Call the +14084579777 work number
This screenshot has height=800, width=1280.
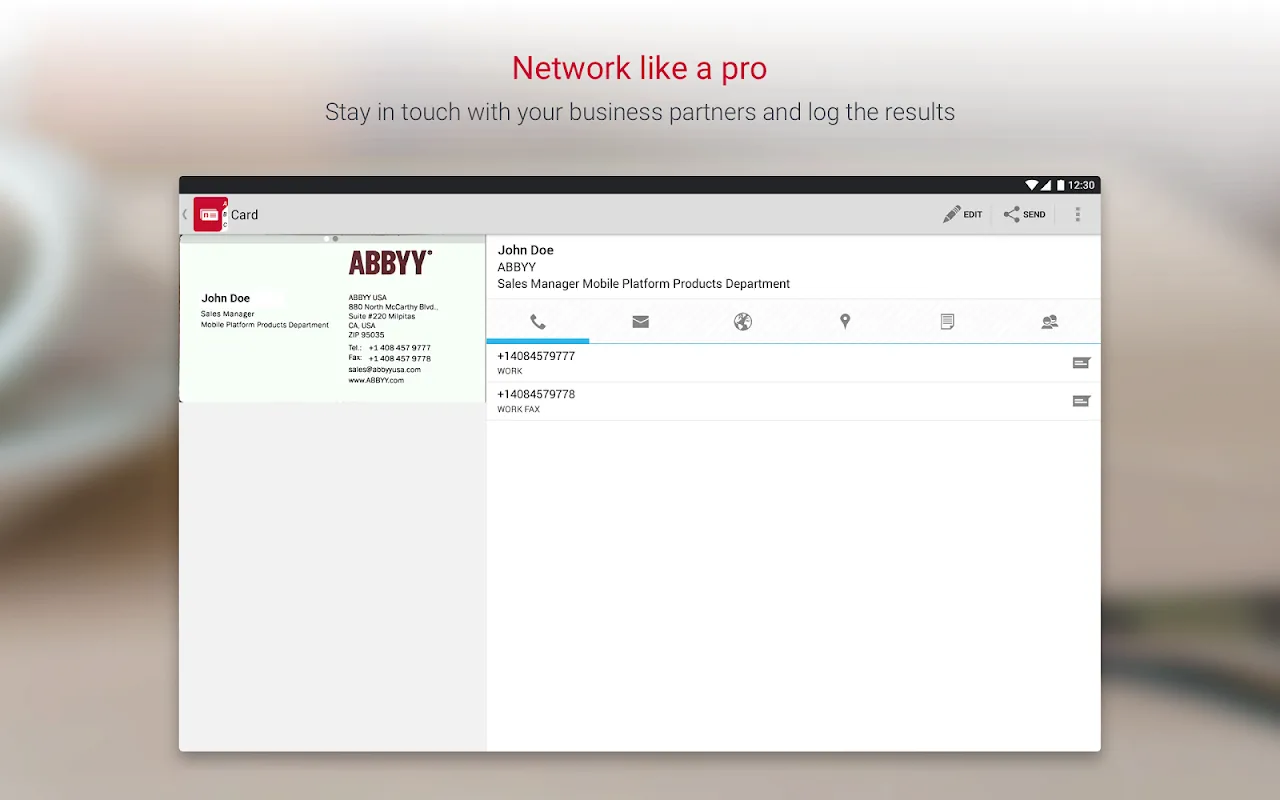coord(793,363)
